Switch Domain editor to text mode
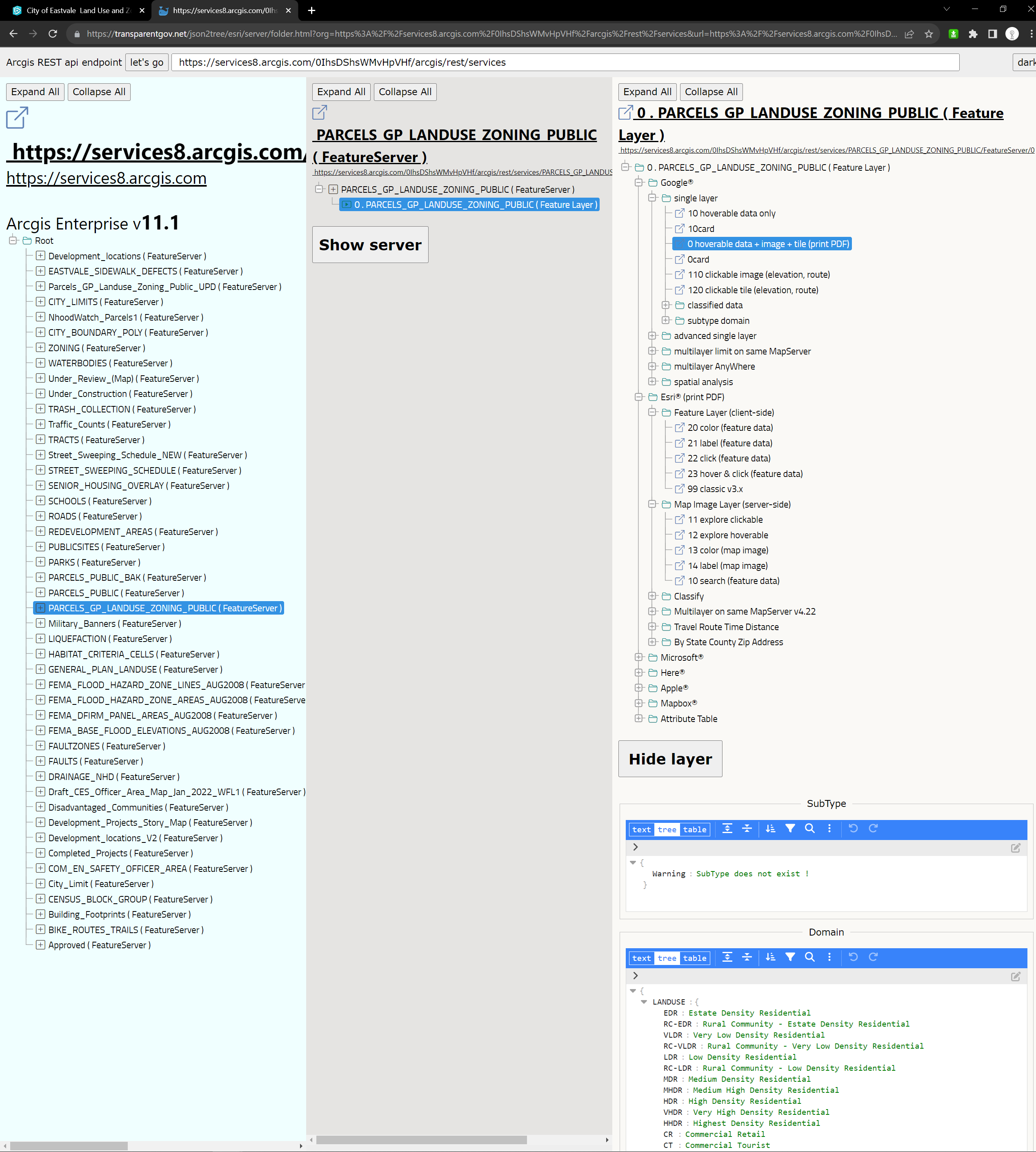Viewport: 1036px width, 1152px height. tap(642, 958)
